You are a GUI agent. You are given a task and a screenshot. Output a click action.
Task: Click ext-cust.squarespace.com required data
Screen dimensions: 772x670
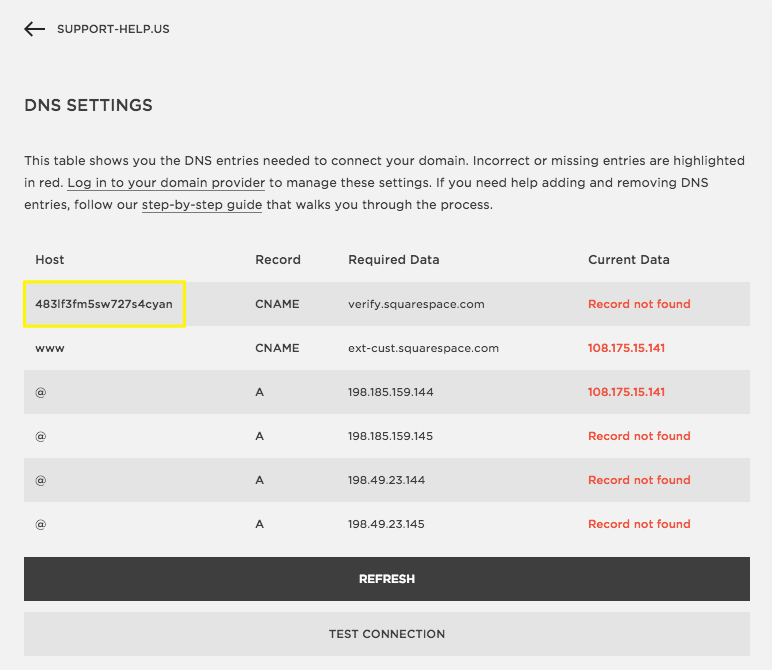423,348
